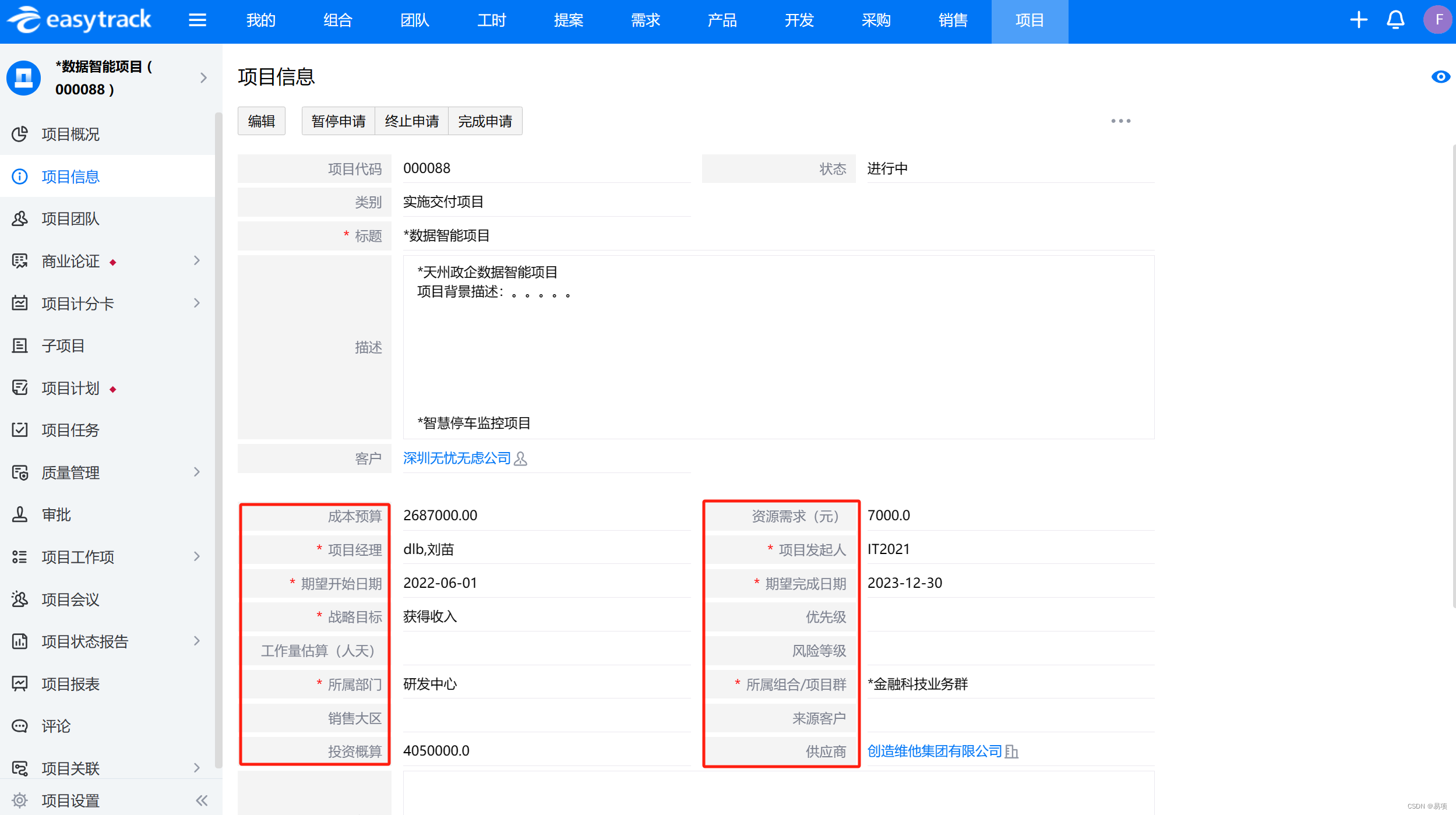The width and height of the screenshot is (1456, 815).
Task: Click the 项目工作项 list icon
Action: [20, 557]
